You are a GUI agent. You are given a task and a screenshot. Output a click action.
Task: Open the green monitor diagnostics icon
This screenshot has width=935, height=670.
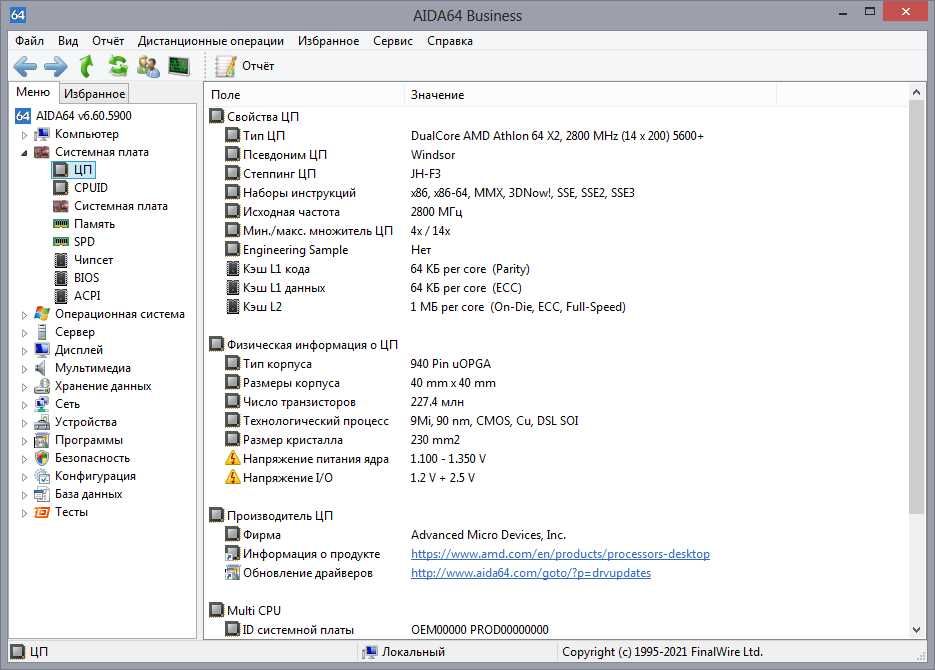179,66
